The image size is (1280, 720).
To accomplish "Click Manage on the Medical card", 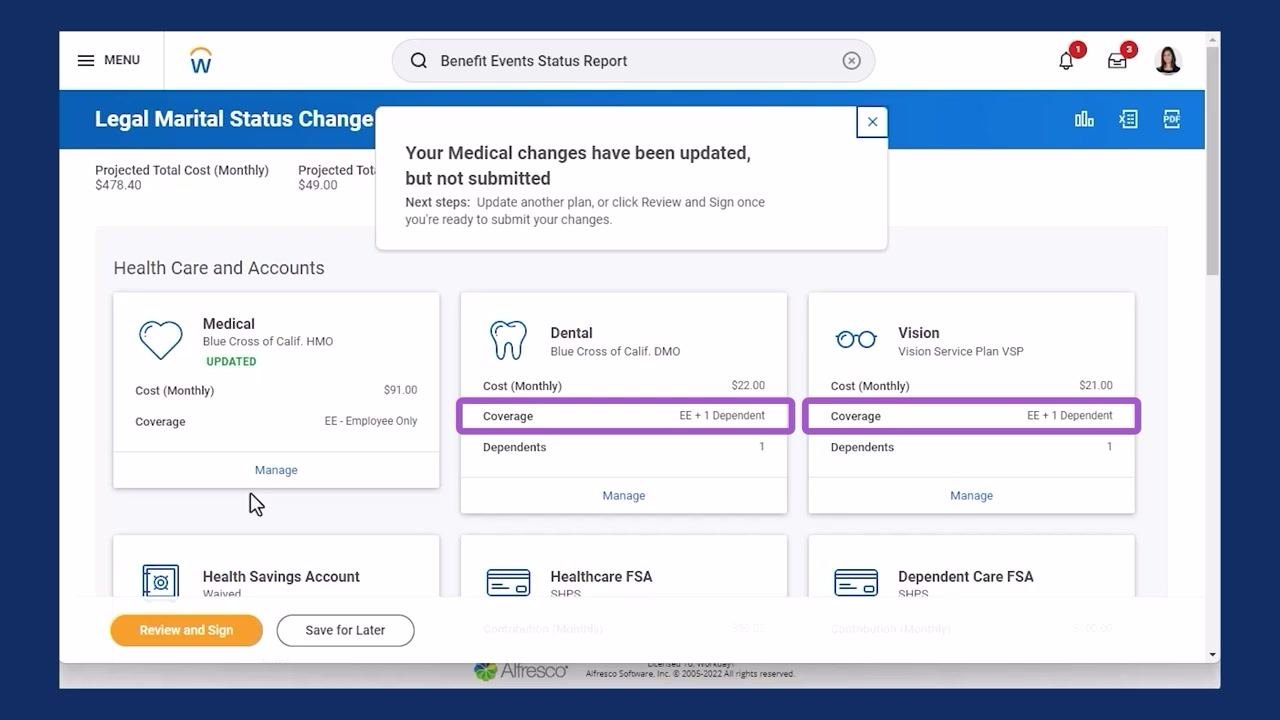I will pyautogui.click(x=276, y=470).
